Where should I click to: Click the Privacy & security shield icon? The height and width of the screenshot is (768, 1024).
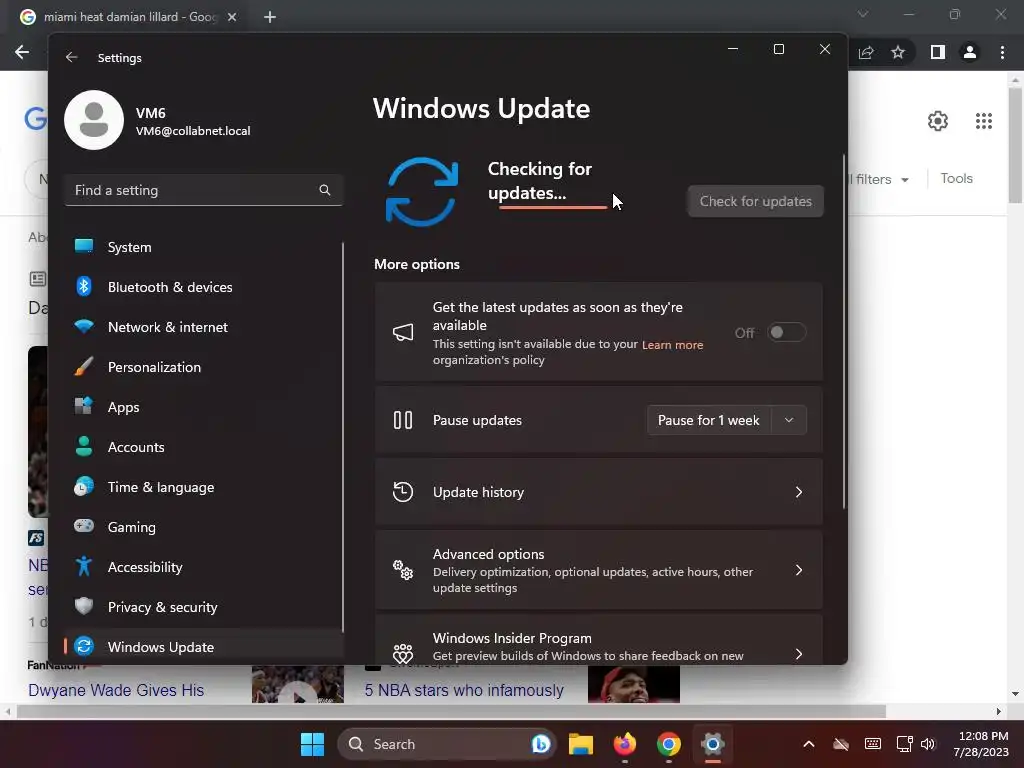point(84,606)
